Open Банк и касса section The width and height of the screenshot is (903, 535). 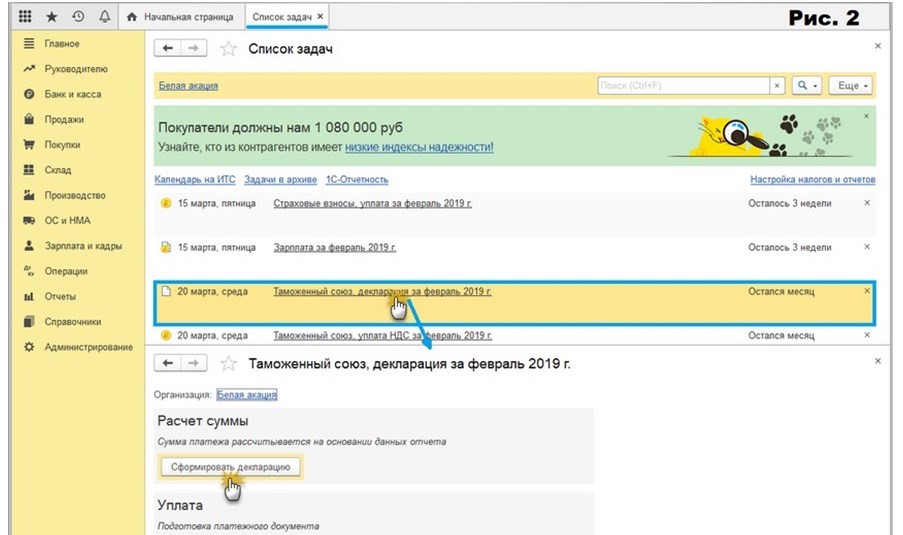(x=72, y=94)
